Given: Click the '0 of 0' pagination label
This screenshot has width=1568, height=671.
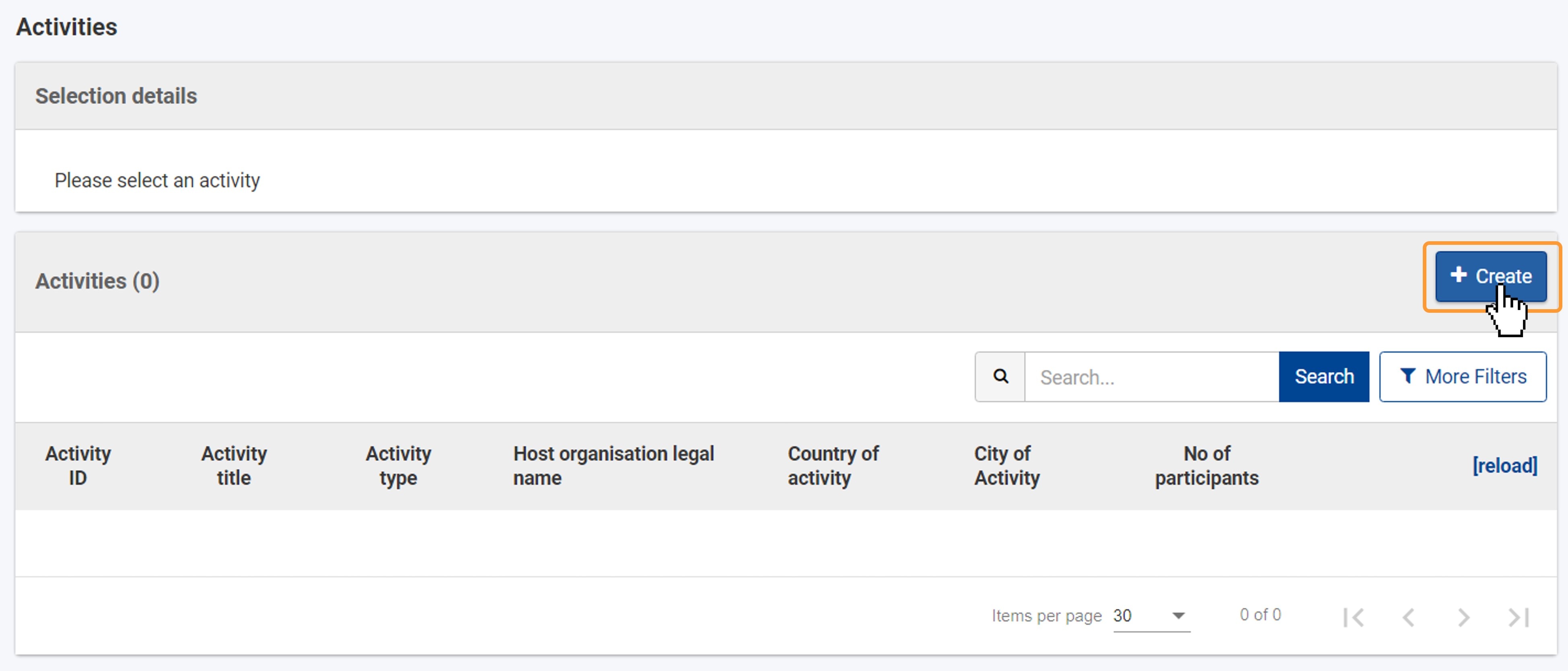Looking at the screenshot, I should [1260, 615].
